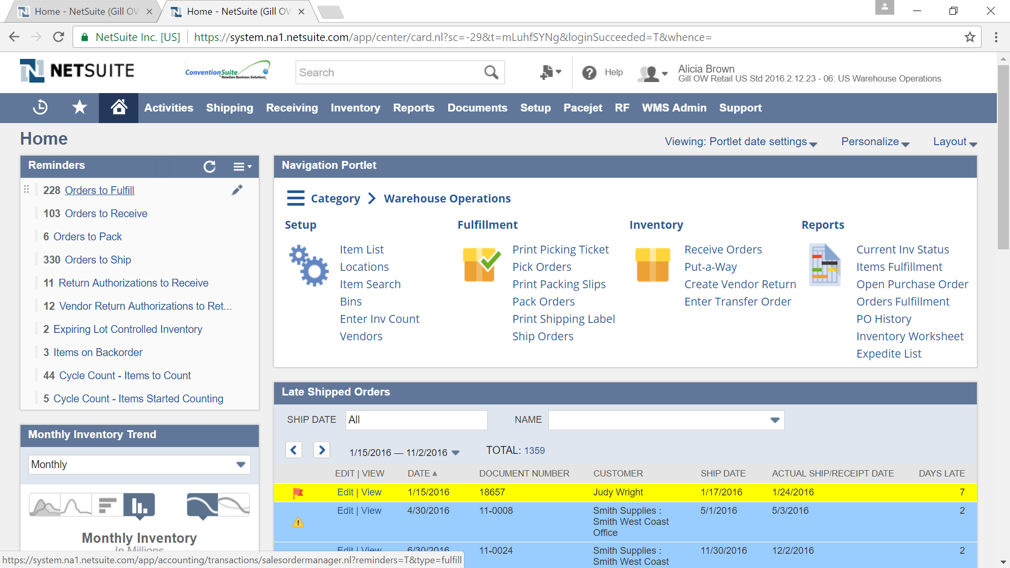The width and height of the screenshot is (1010, 568).
Task: Open the Chrome menu three dots
Action: 996,37
